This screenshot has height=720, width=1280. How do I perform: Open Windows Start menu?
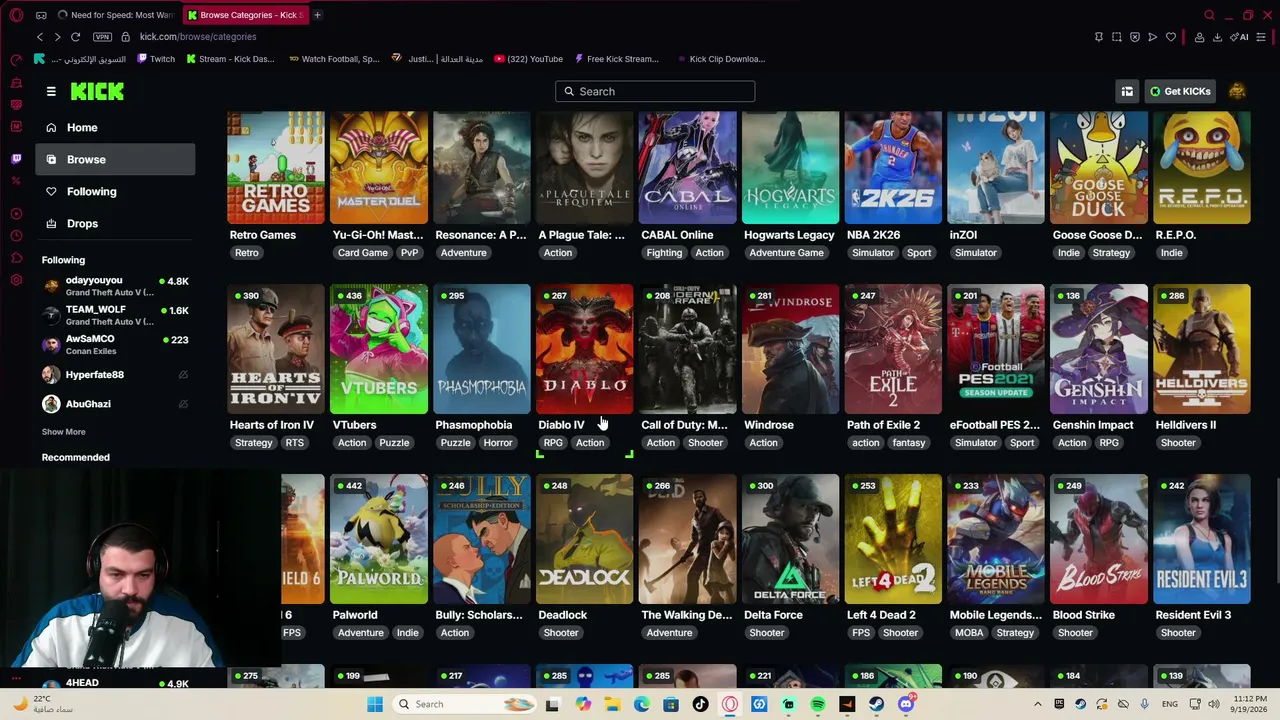[x=375, y=704]
